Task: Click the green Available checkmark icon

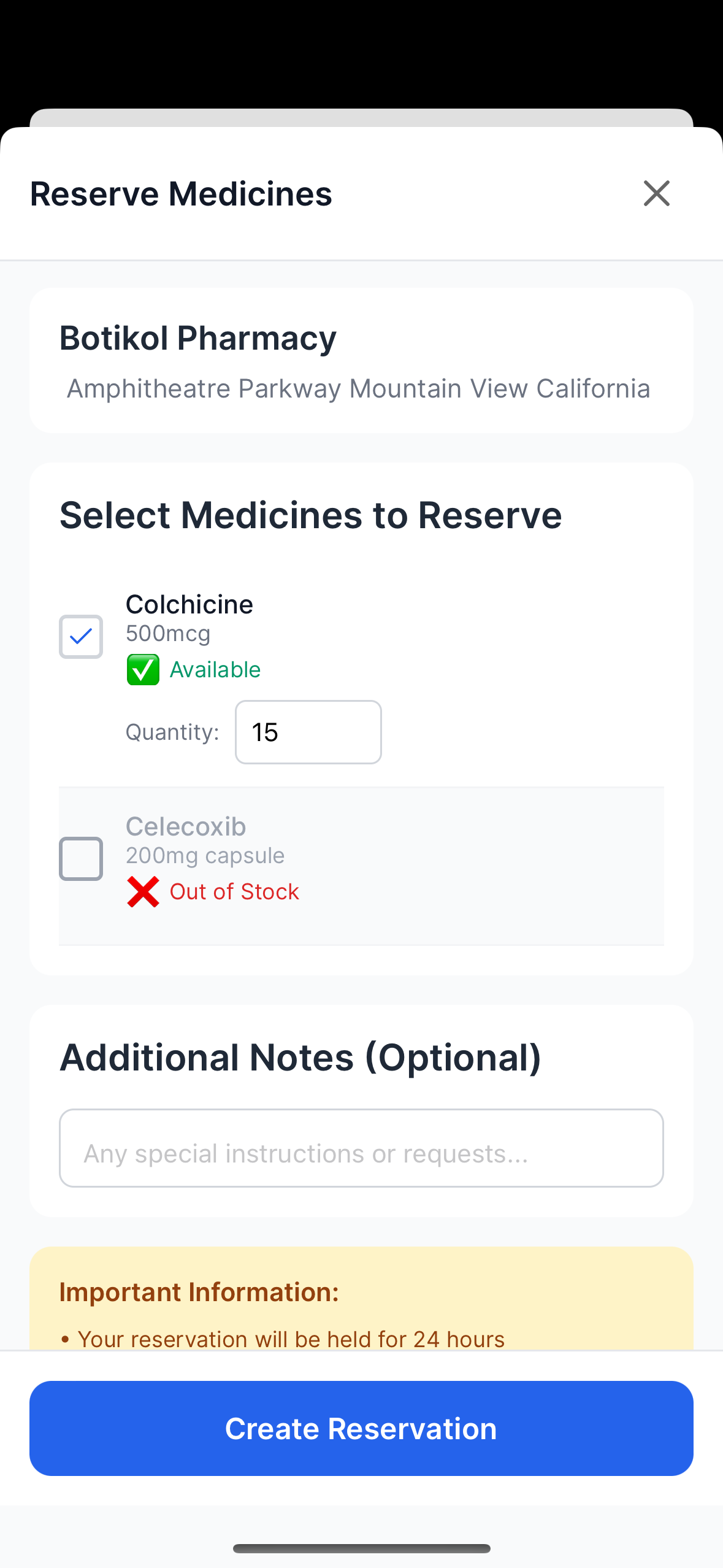Action: tap(143, 669)
